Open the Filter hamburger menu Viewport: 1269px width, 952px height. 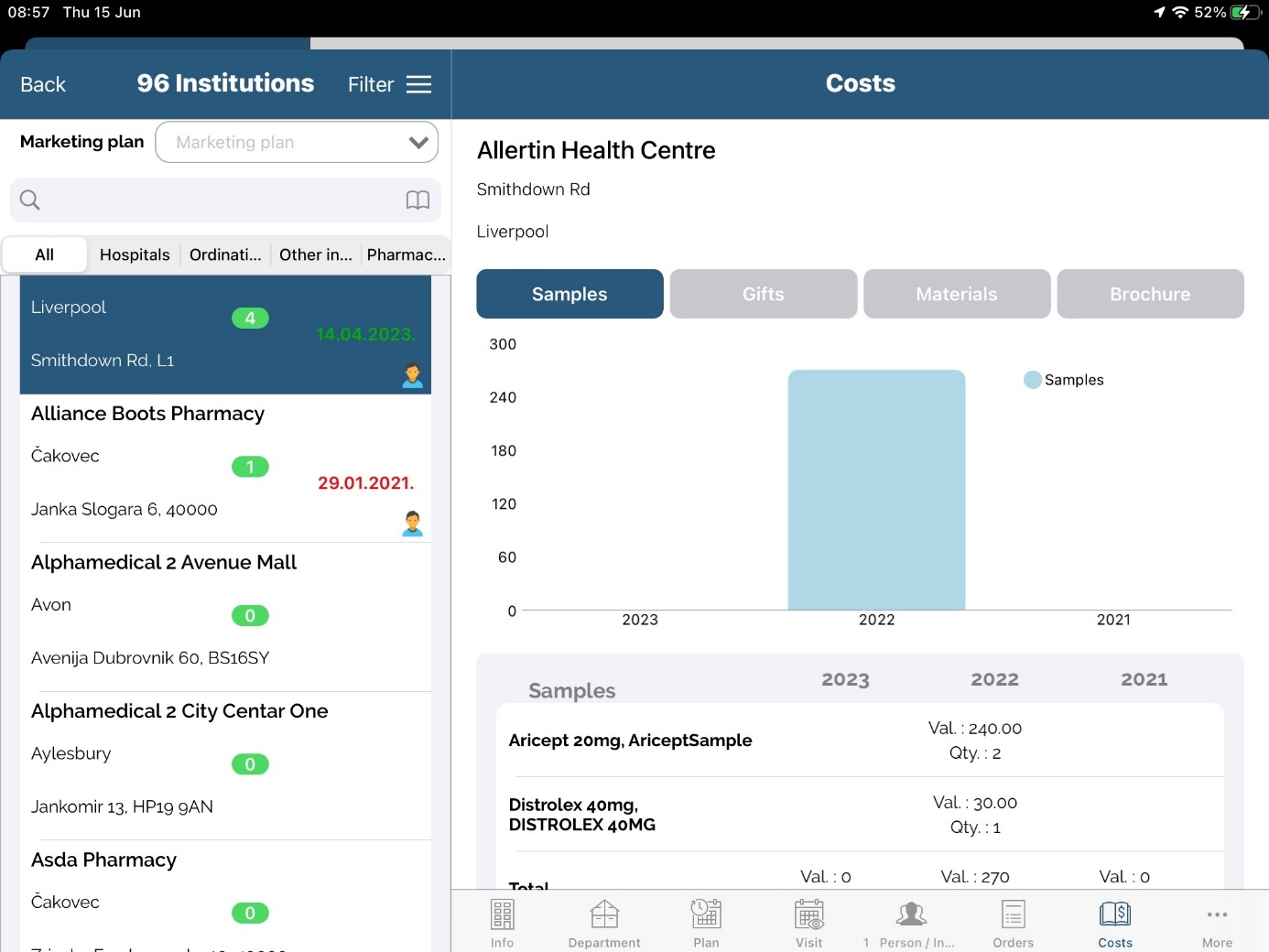418,84
